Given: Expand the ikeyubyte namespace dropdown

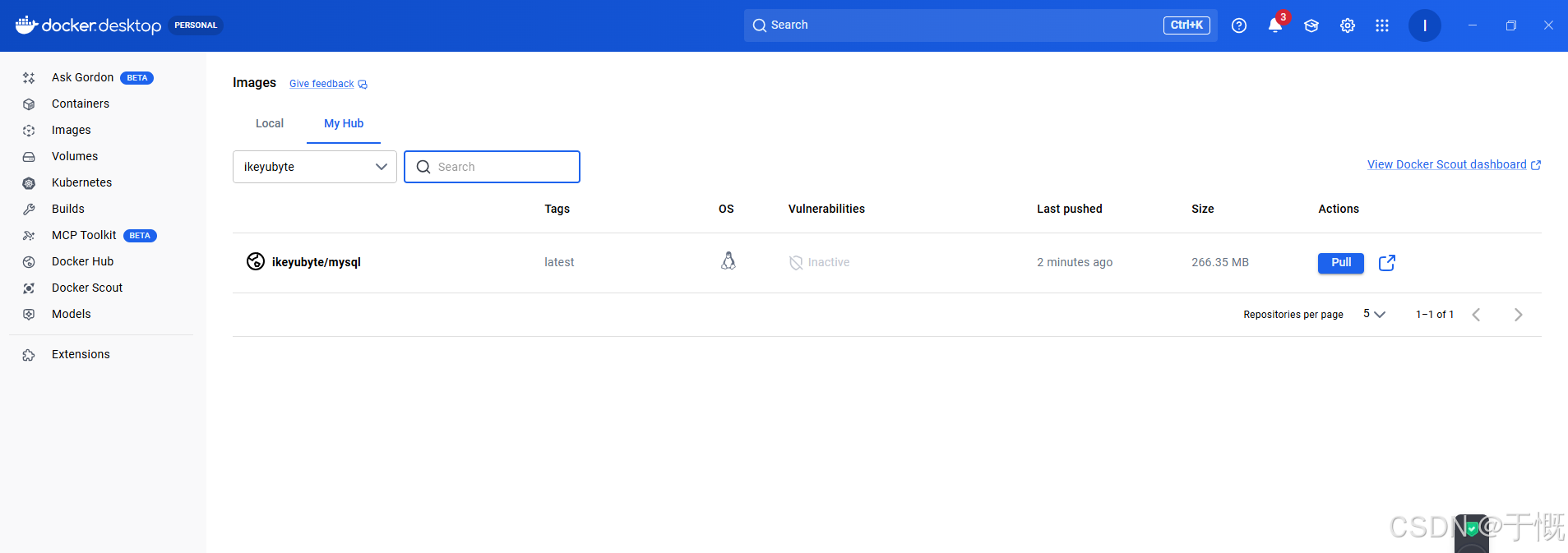Looking at the screenshot, I should tap(315, 167).
